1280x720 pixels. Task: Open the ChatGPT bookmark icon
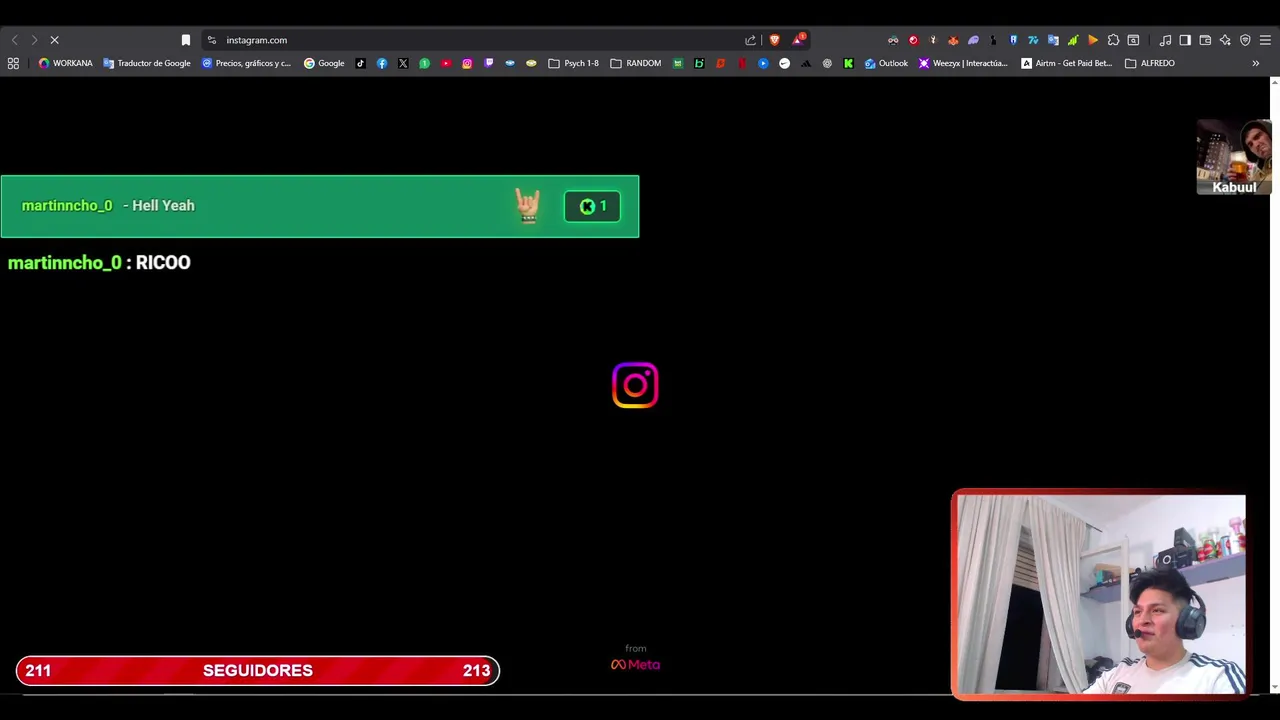click(x=827, y=63)
